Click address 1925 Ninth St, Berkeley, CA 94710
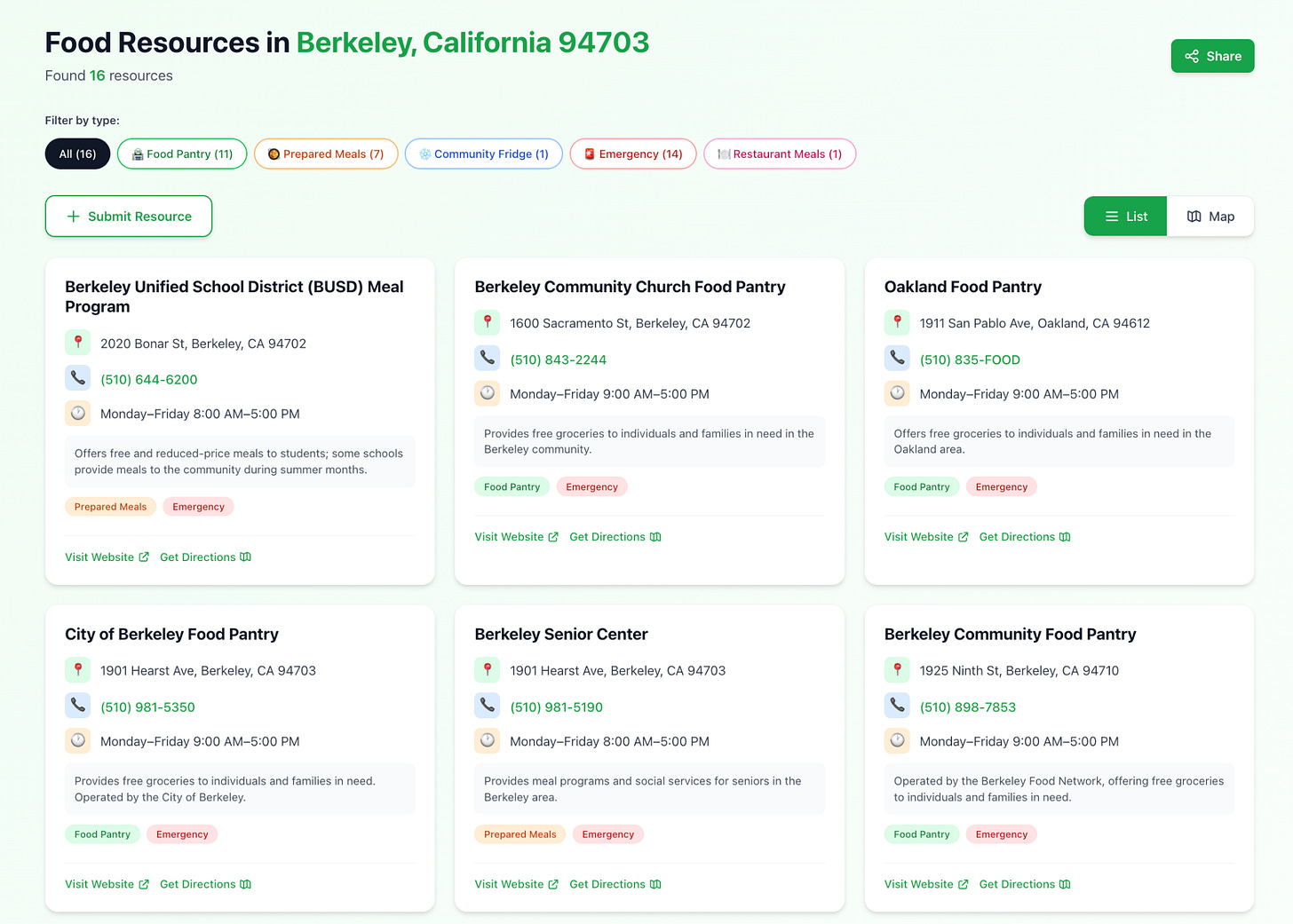The height and width of the screenshot is (924, 1293). (1019, 671)
